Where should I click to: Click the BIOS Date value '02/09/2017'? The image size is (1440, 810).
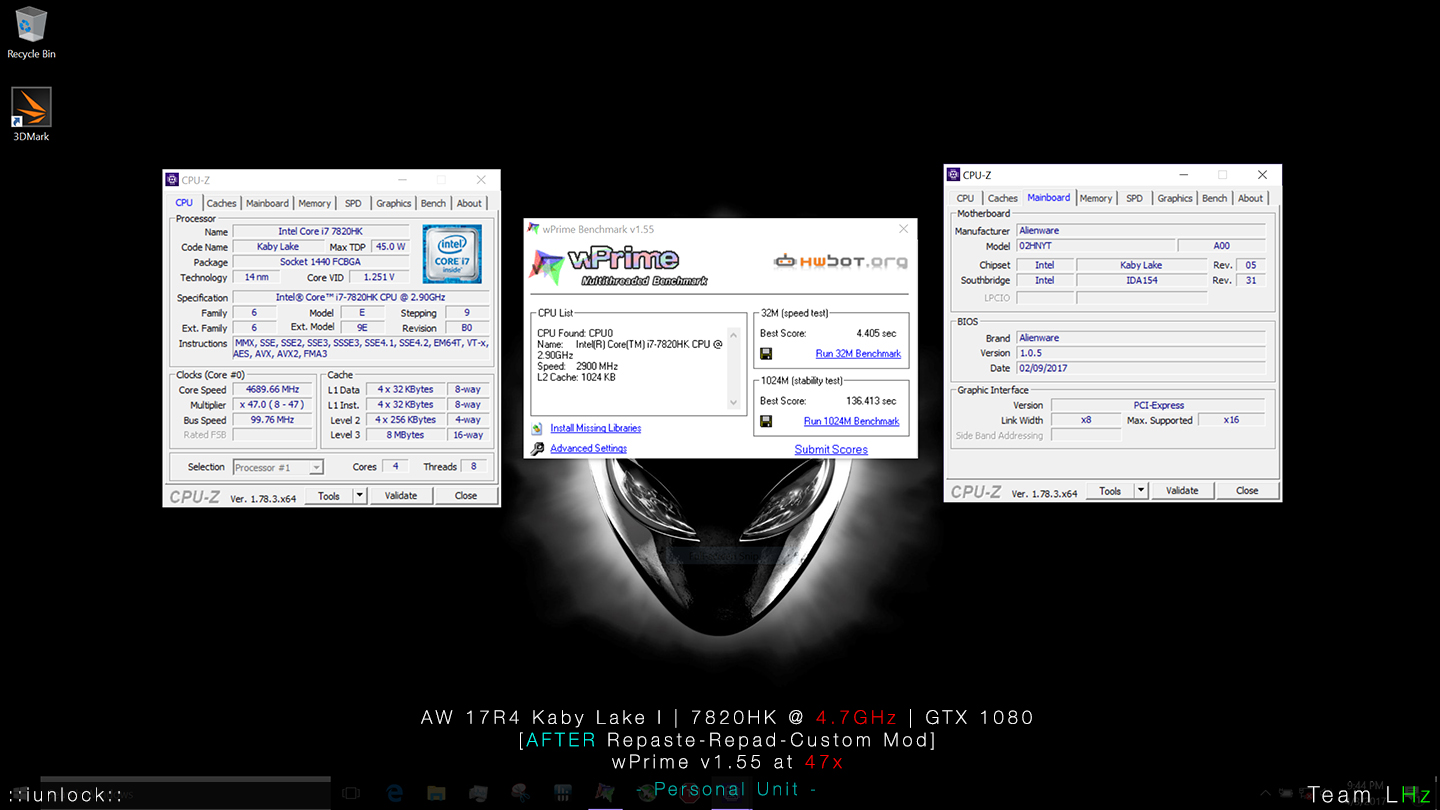tap(1141, 368)
